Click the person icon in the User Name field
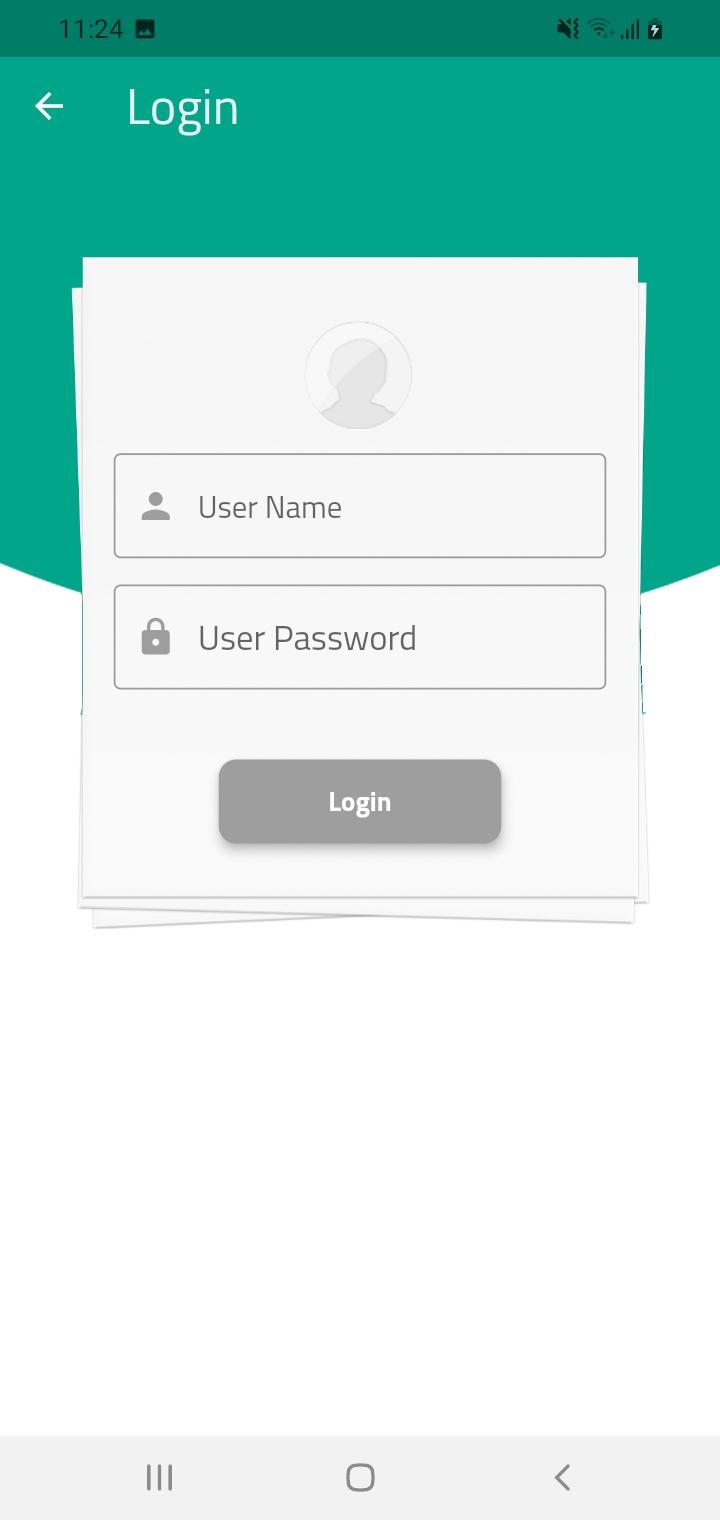This screenshot has width=720, height=1520. click(155, 506)
